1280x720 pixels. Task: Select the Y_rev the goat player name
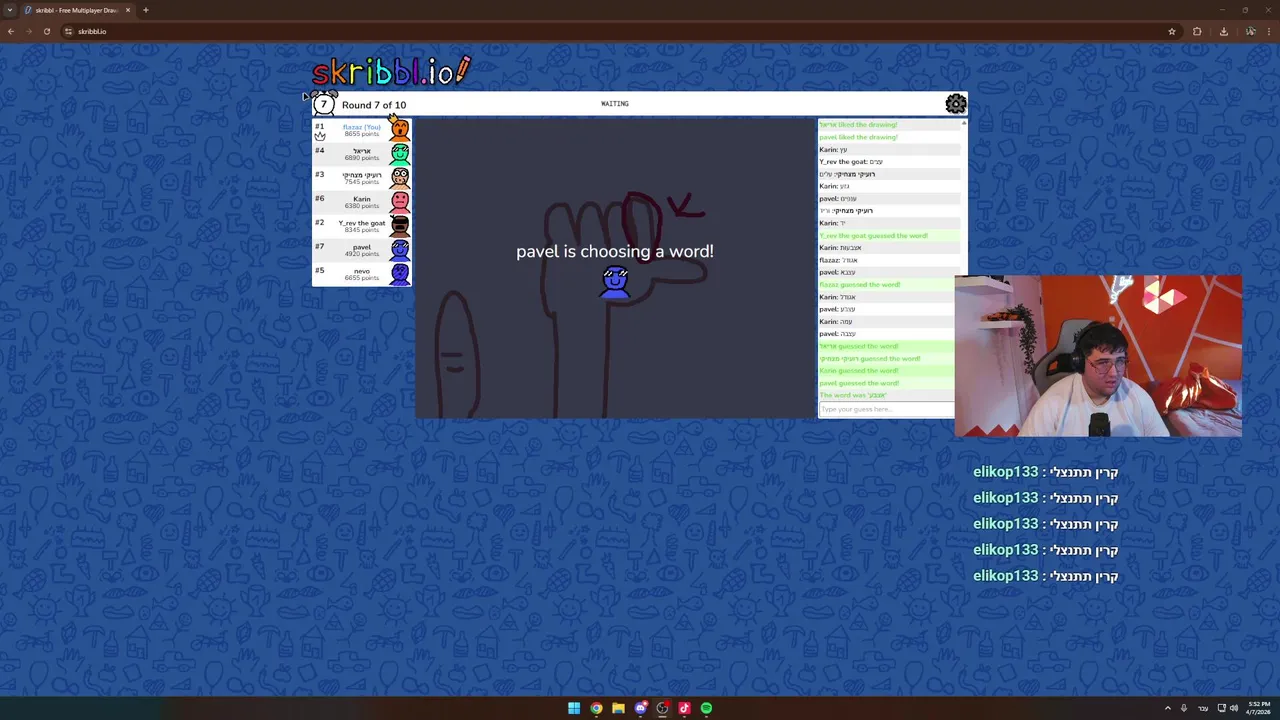[x=362, y=223]
